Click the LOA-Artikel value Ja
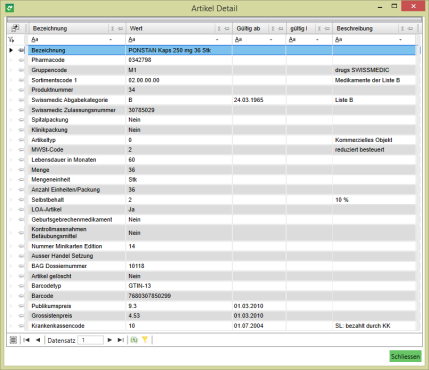 coord(131,210)
